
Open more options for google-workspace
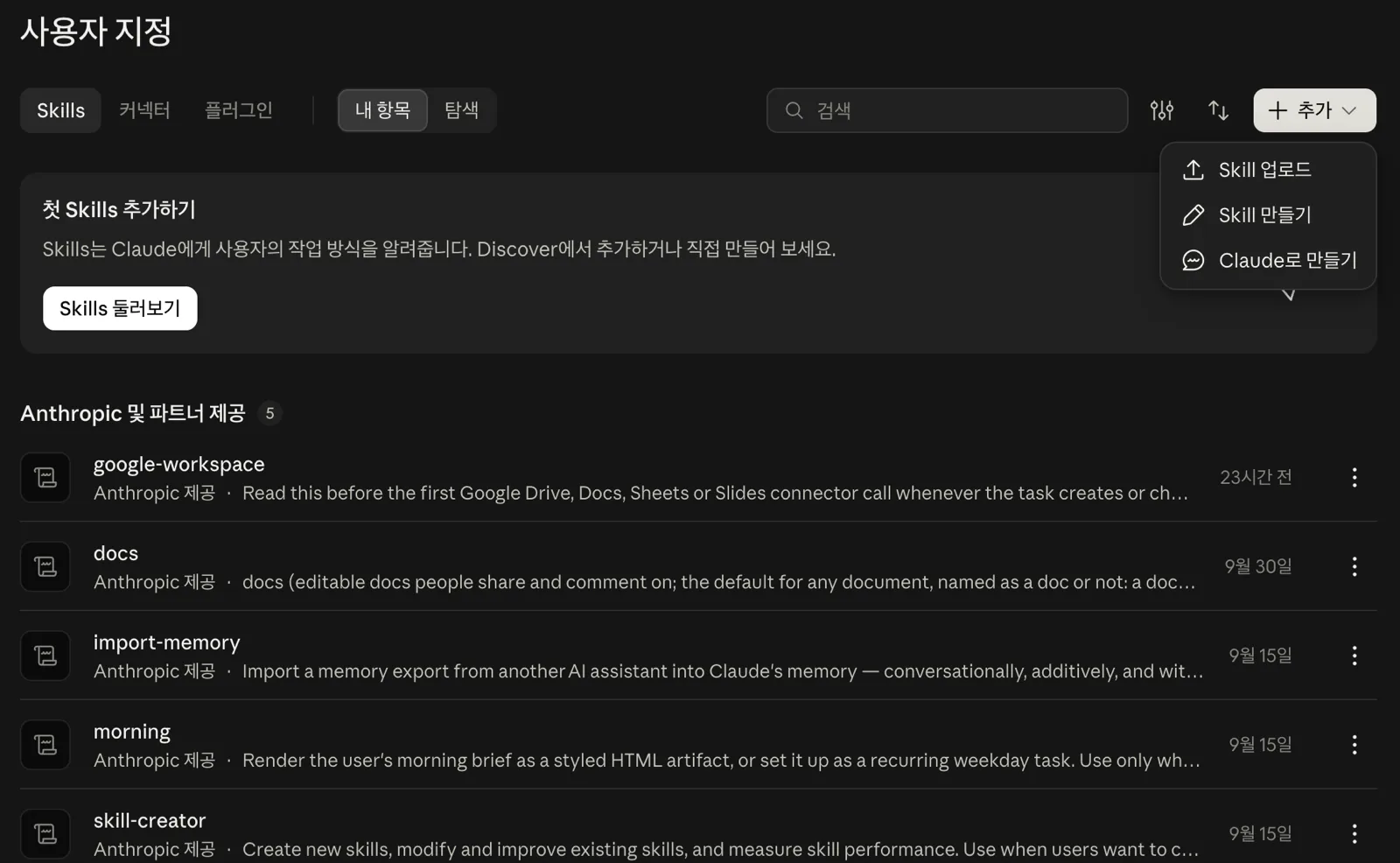1354,477
